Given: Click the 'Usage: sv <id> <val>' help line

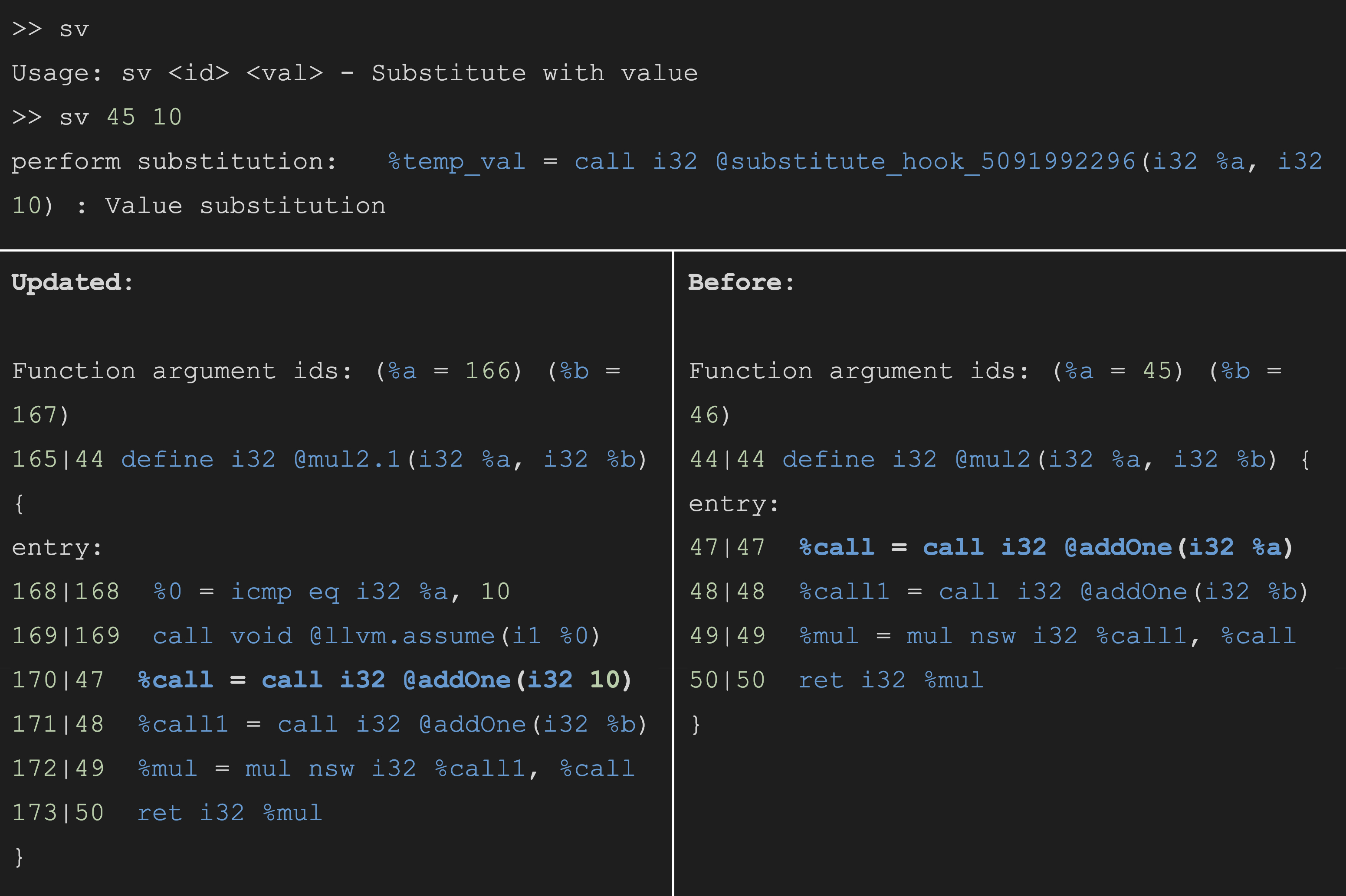Looking at the screenshot, I should tap(355, 73).
